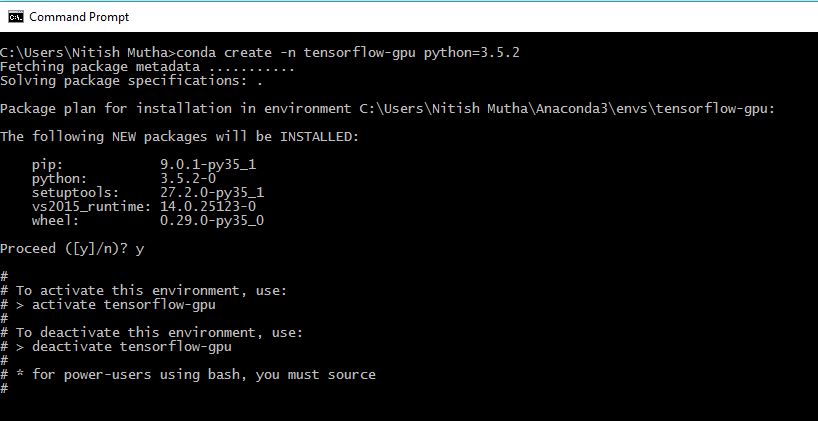Click the NEW packages will be INSTALLED line
818x421 pixels.
pos(180,137)
